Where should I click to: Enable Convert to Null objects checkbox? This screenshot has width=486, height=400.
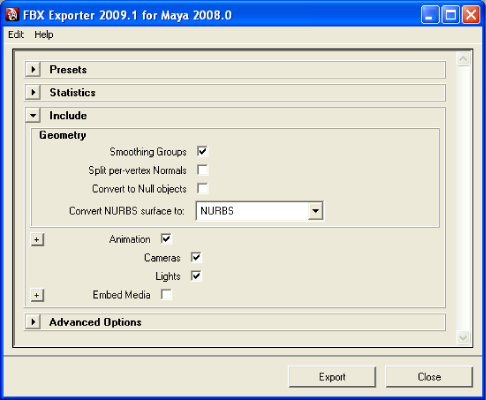tap(202, 188)
